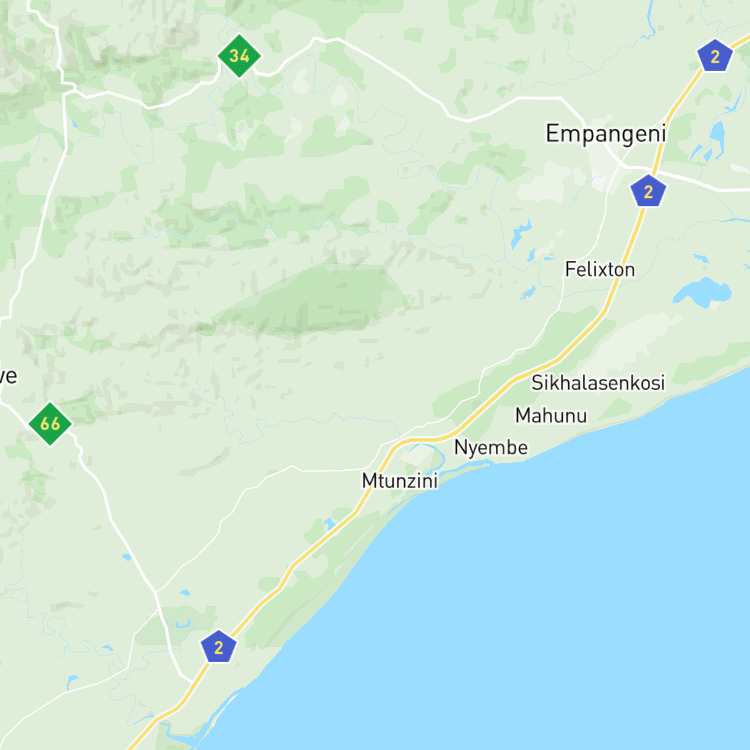Screen dimensions: 750x750
Task: Select route 2 shield southwest of Mtunzini
Action: coord(219,647)
